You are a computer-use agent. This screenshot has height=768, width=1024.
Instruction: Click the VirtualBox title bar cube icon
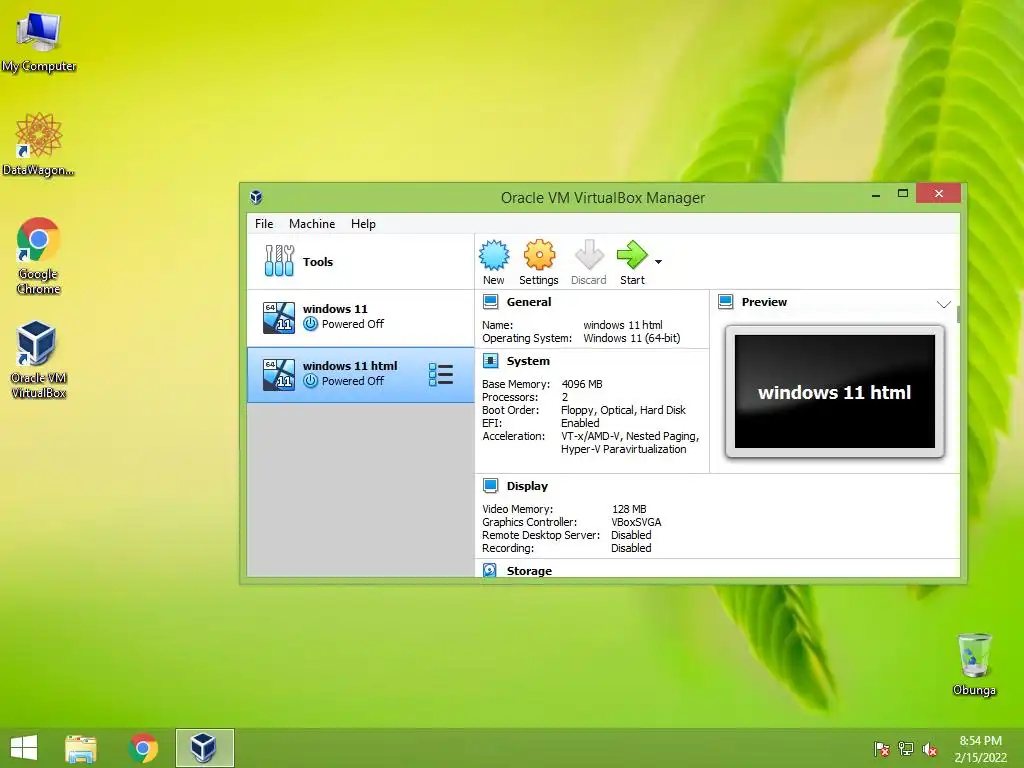[256, 197]
